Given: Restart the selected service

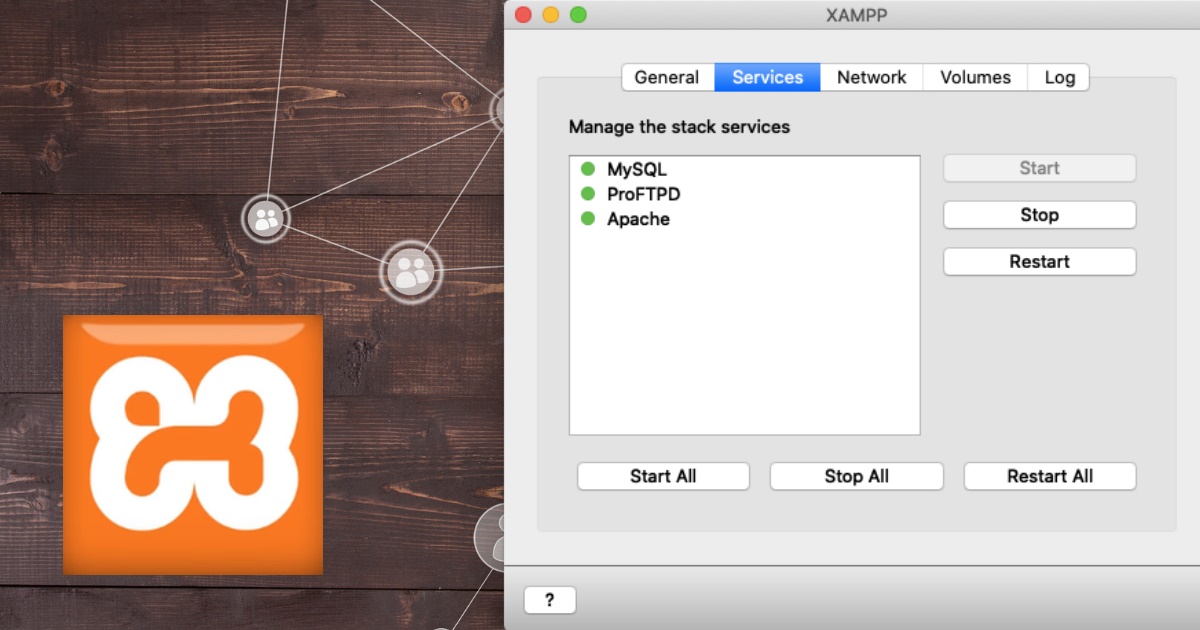Looking at the screenshot, I should coord(1039,262).
